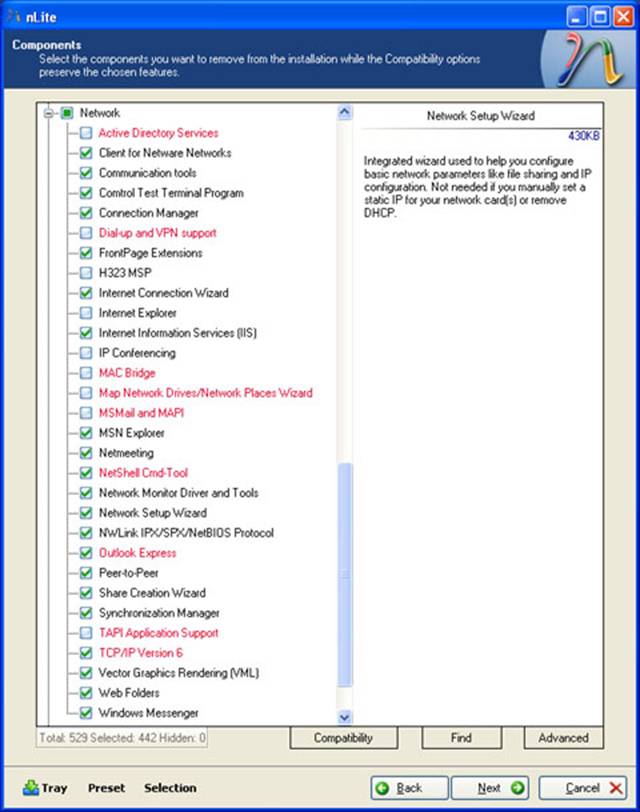Click the nLite title bar app icon

click(13, 14)
